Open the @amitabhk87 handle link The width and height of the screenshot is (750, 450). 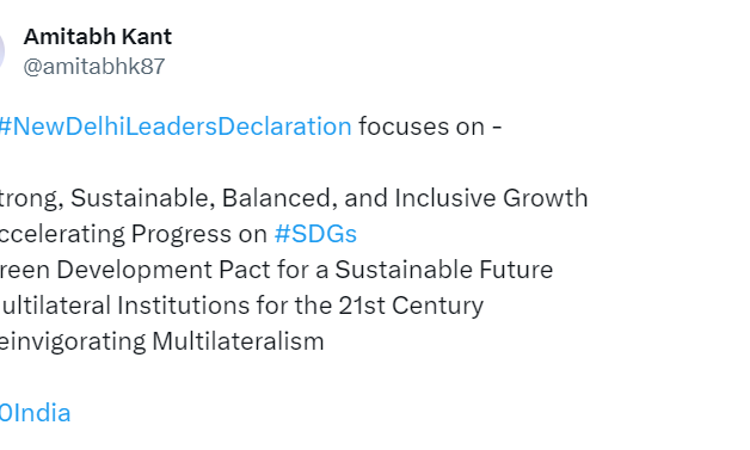(x=94, y=67)
